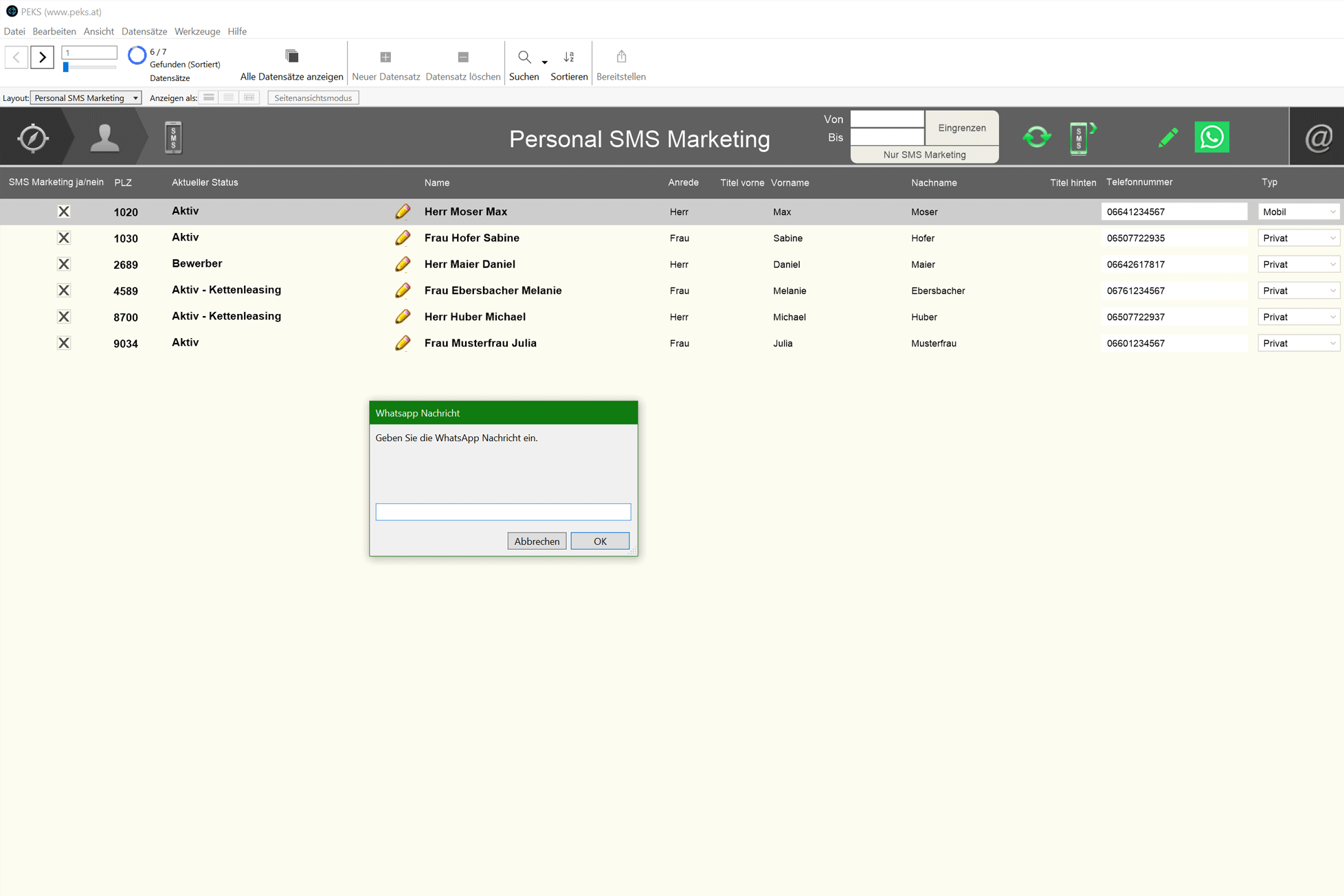
Task: Click the WhatsApp message text input field
Action: tap(502, 511)
